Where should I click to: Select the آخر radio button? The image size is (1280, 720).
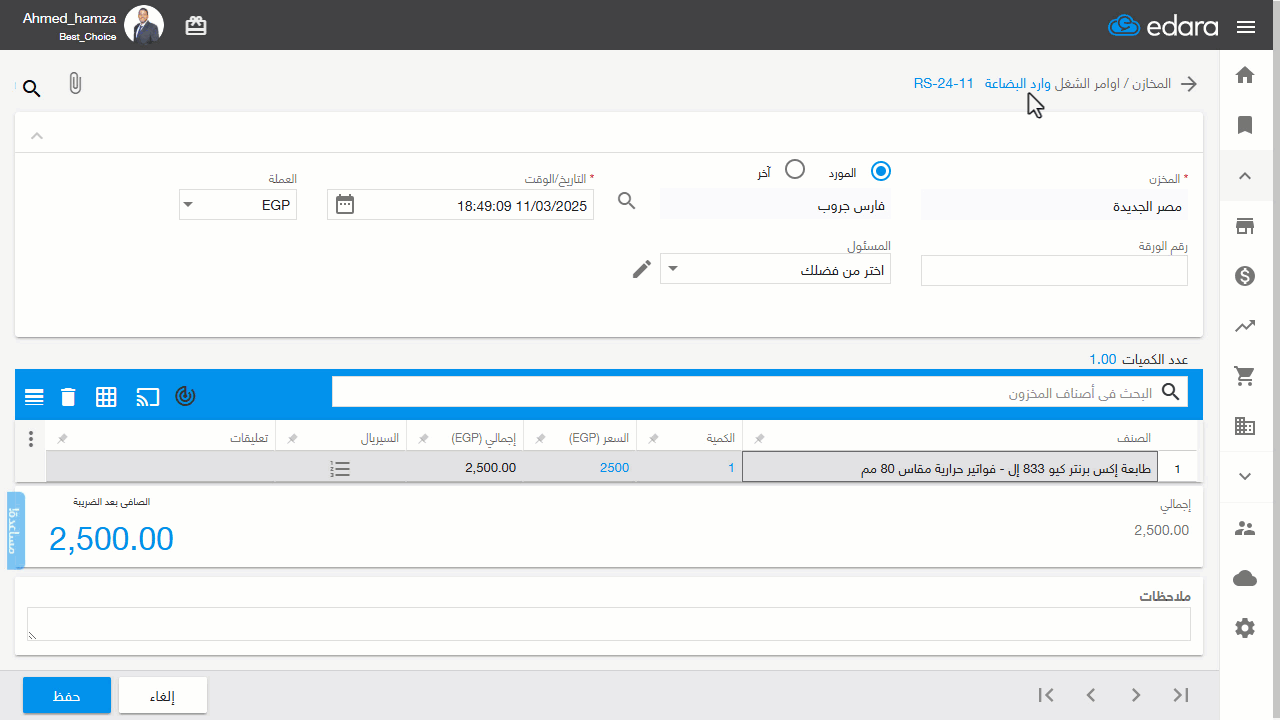795,169
